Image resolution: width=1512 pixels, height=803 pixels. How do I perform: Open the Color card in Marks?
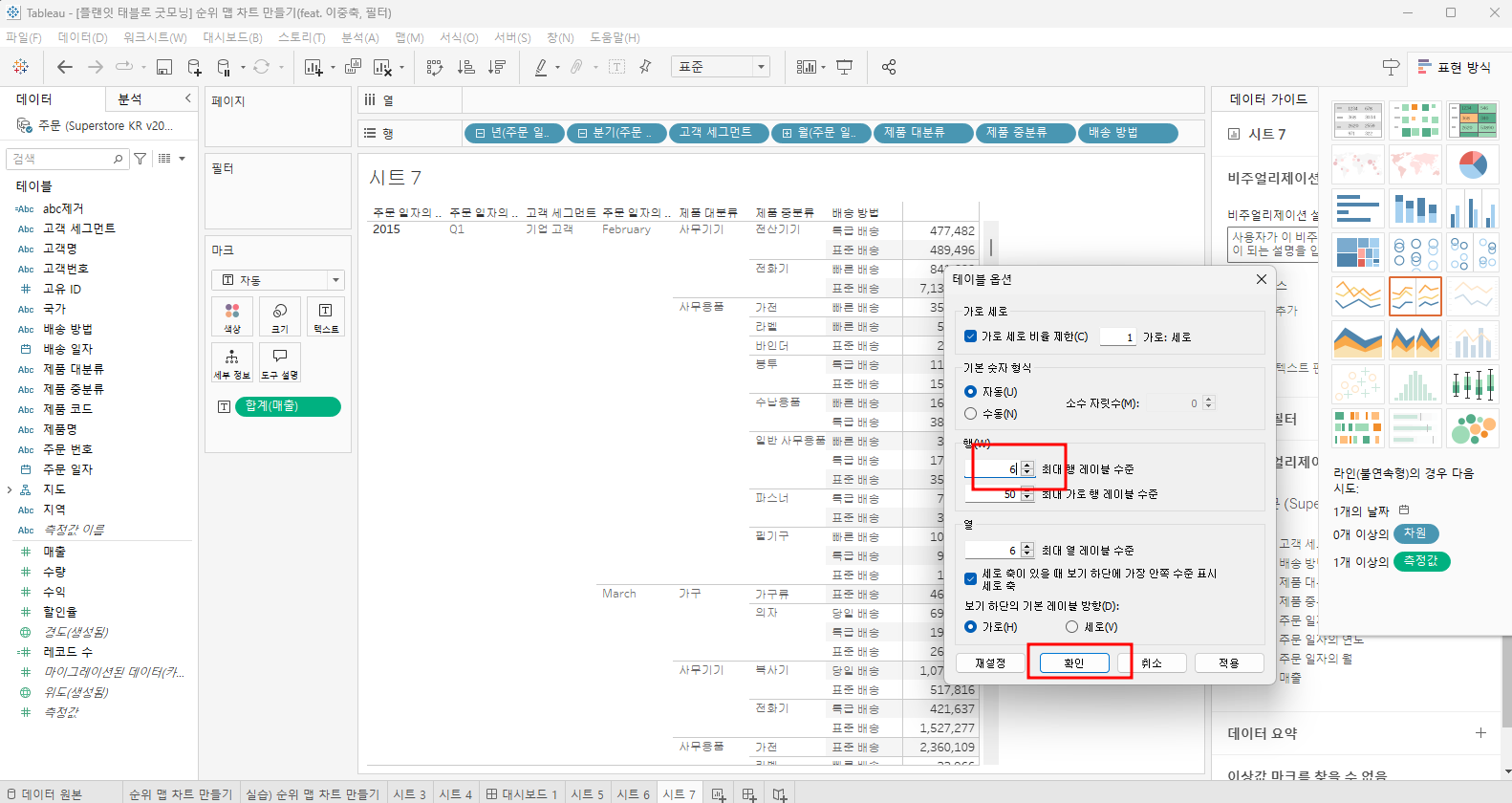click(x=232, y=316)
